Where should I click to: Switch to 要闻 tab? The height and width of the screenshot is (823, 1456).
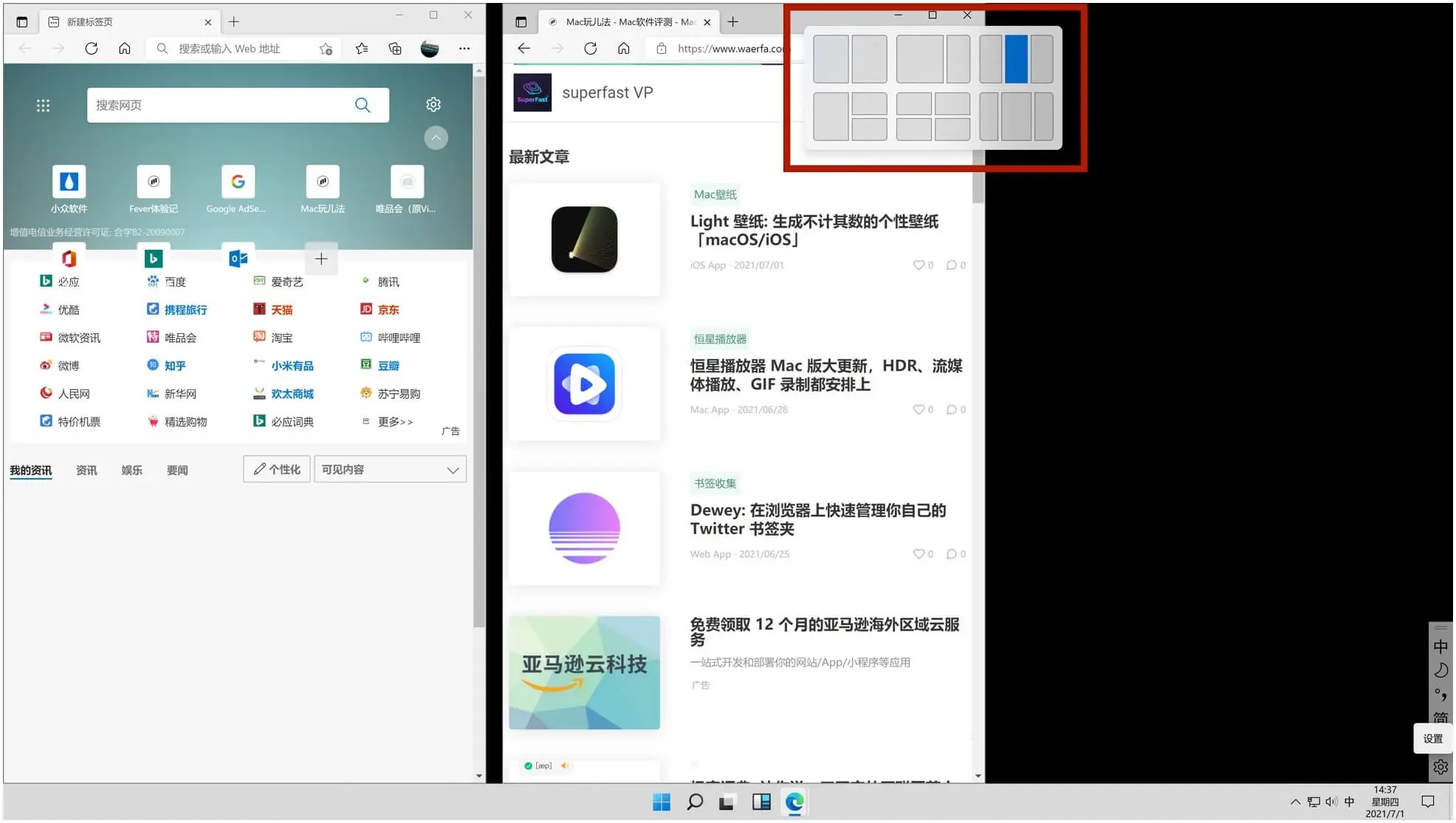(177, 471)
